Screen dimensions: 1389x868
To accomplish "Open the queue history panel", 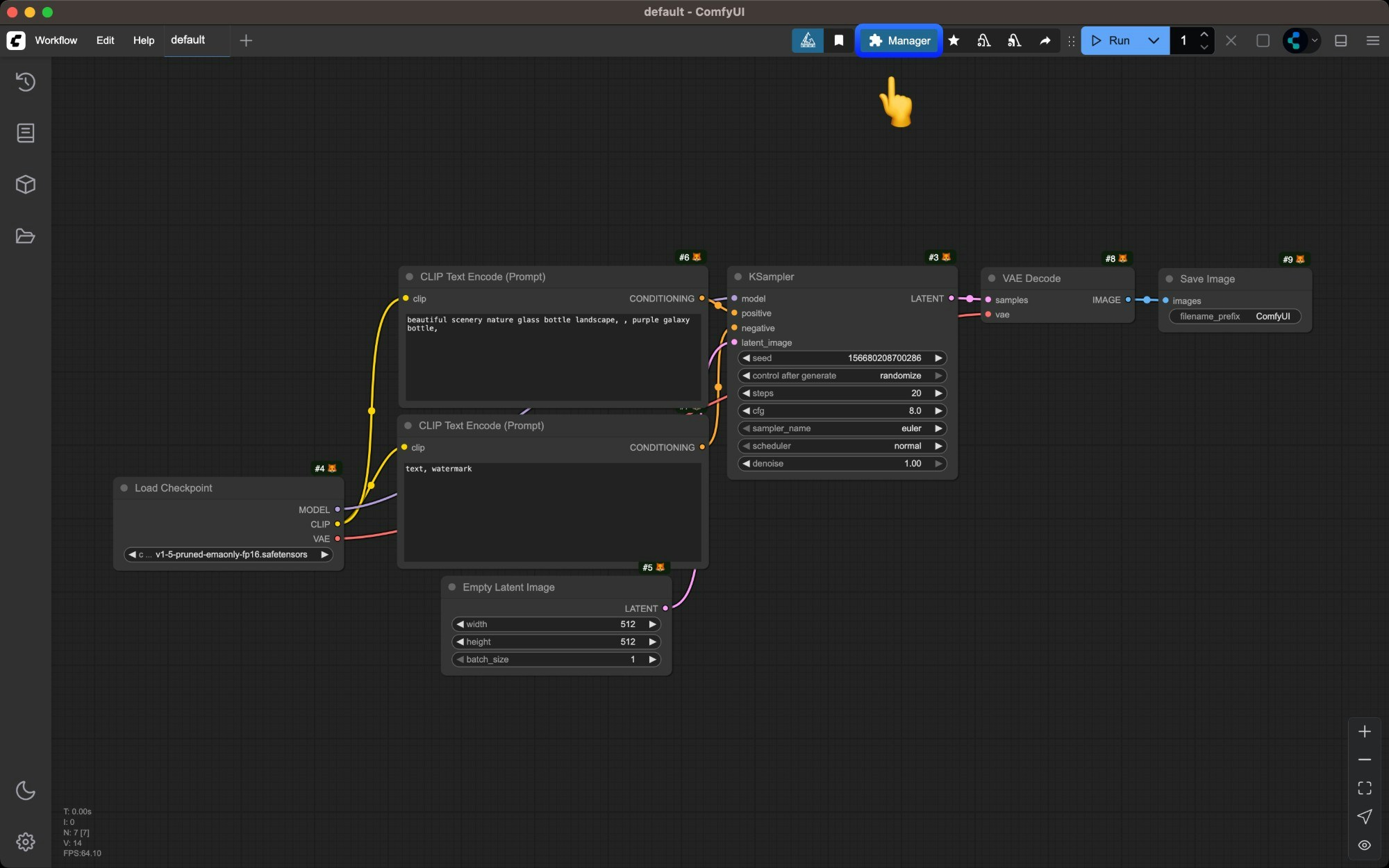I will click(x=26, y=82).
